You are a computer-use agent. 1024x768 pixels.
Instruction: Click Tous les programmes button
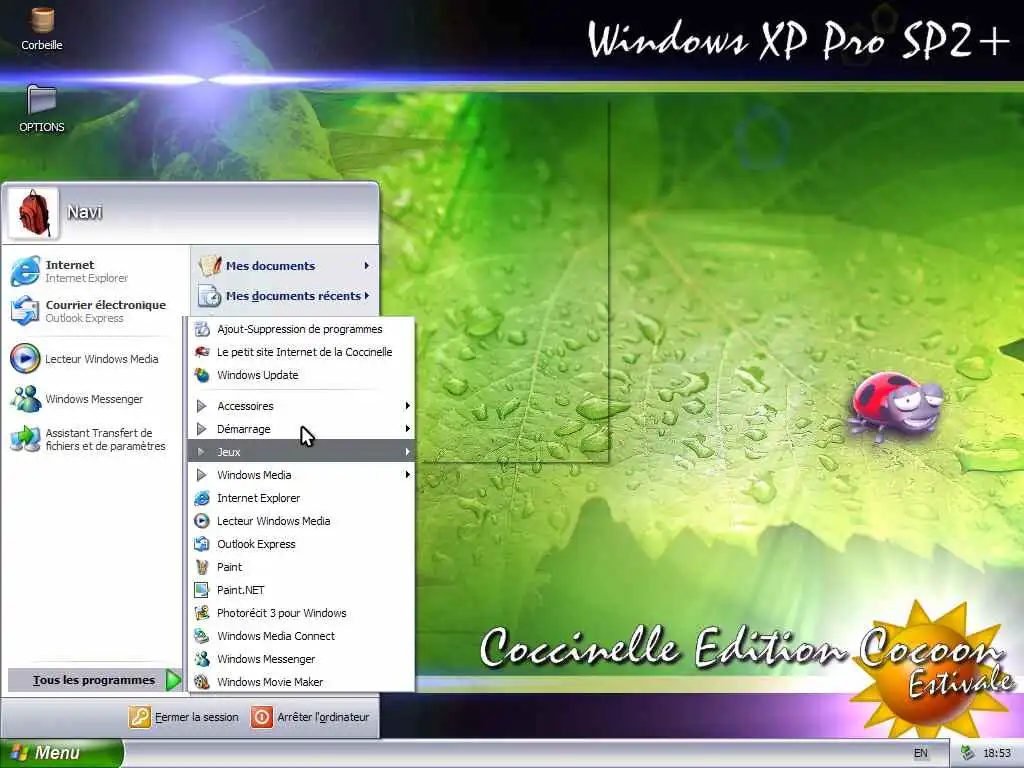[x=95, y=680]
